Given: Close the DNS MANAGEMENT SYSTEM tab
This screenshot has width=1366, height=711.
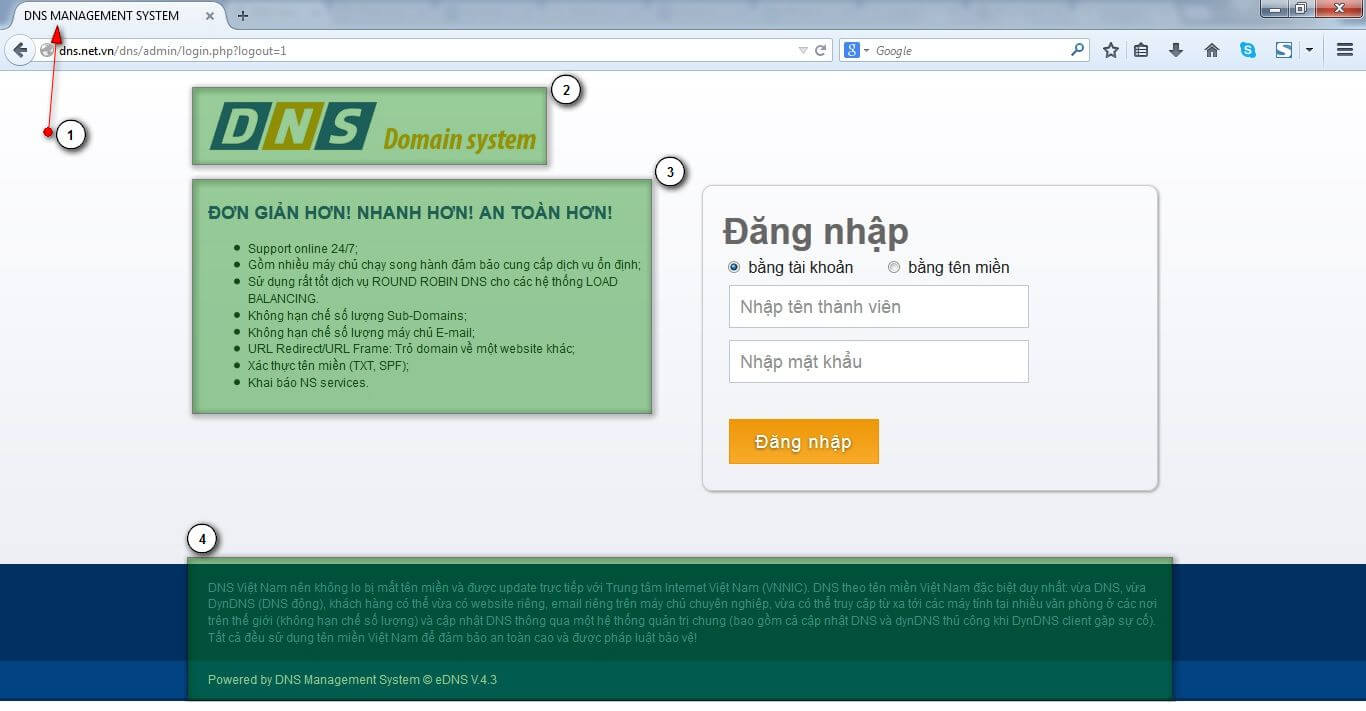Looking at the screenshot, I should coord(210,16).
